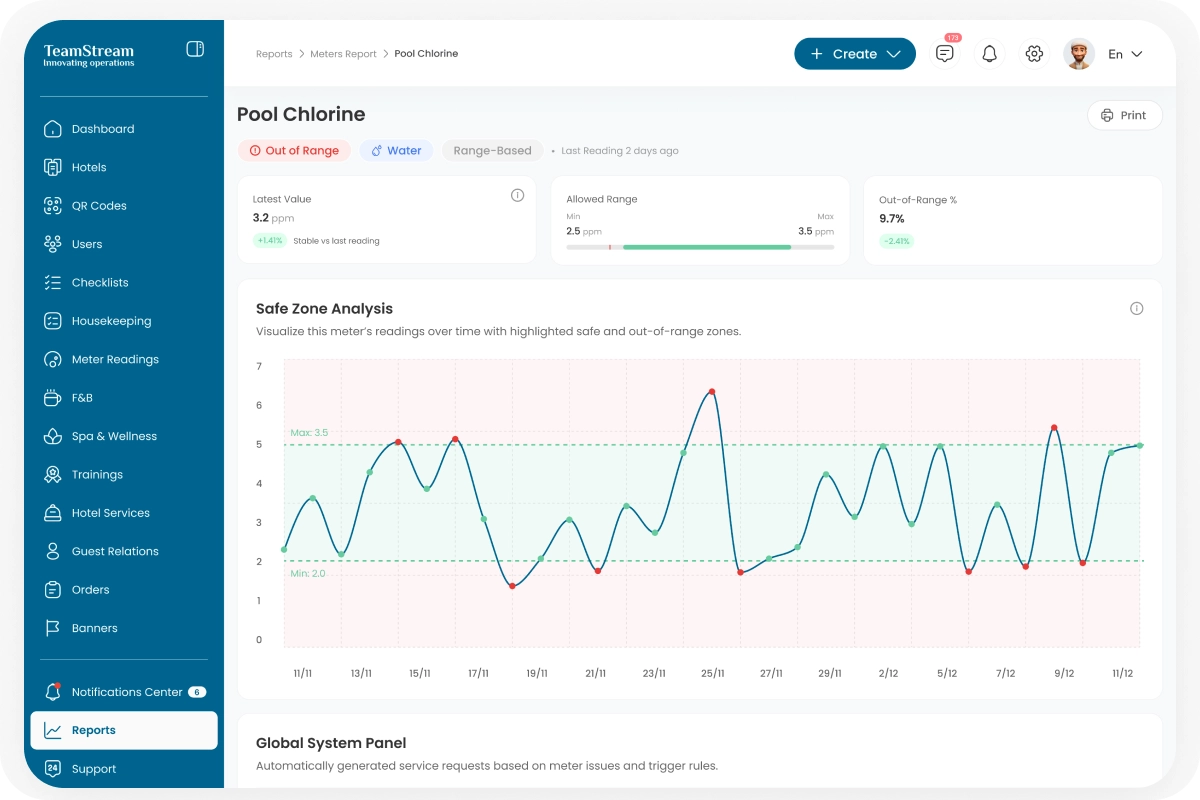Click the Out of Range status tag

[x=294, y=151]
